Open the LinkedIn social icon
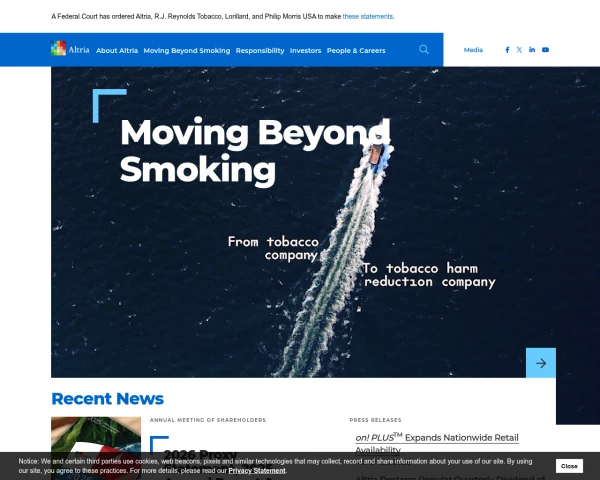600x480 pixels. pos(532,49)
